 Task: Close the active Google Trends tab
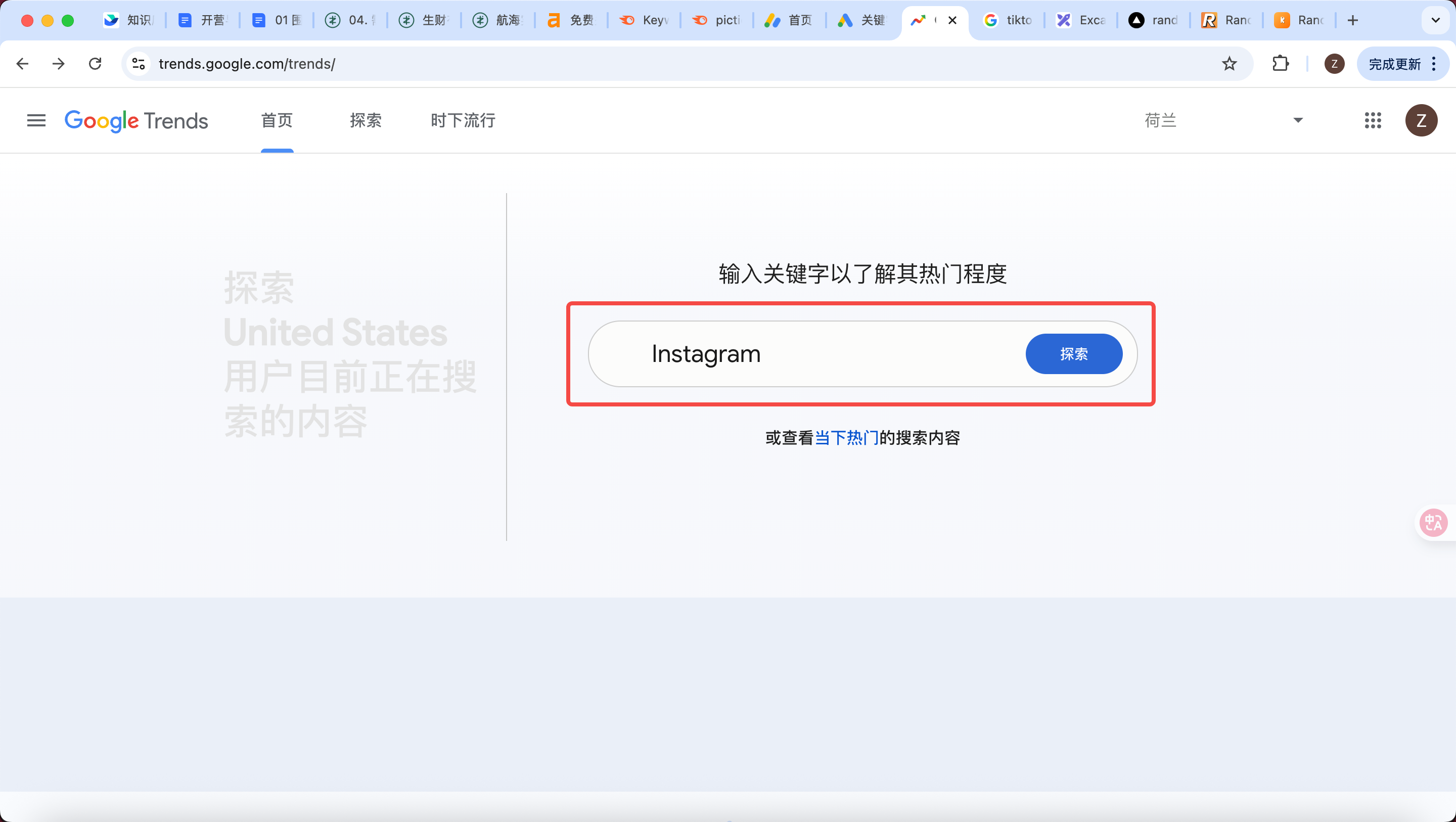pos(952,20)
